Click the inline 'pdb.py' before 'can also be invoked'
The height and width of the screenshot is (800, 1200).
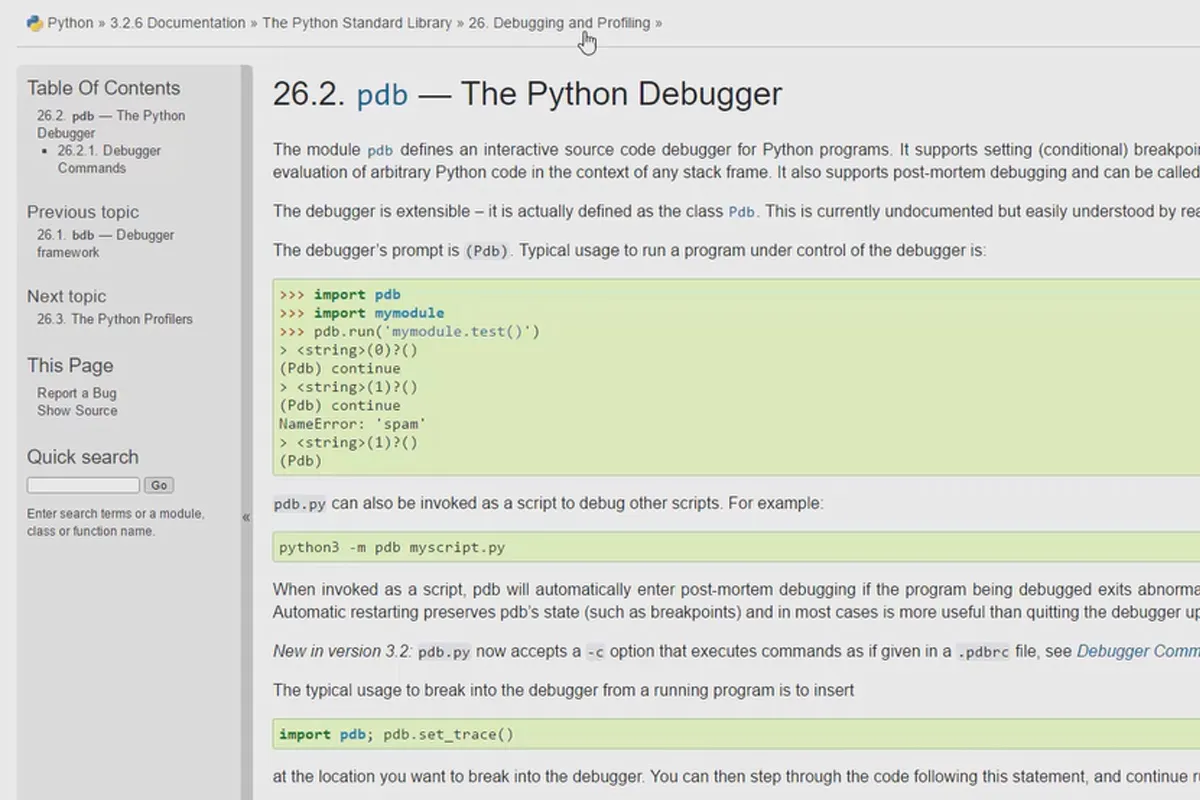[300, 504]
